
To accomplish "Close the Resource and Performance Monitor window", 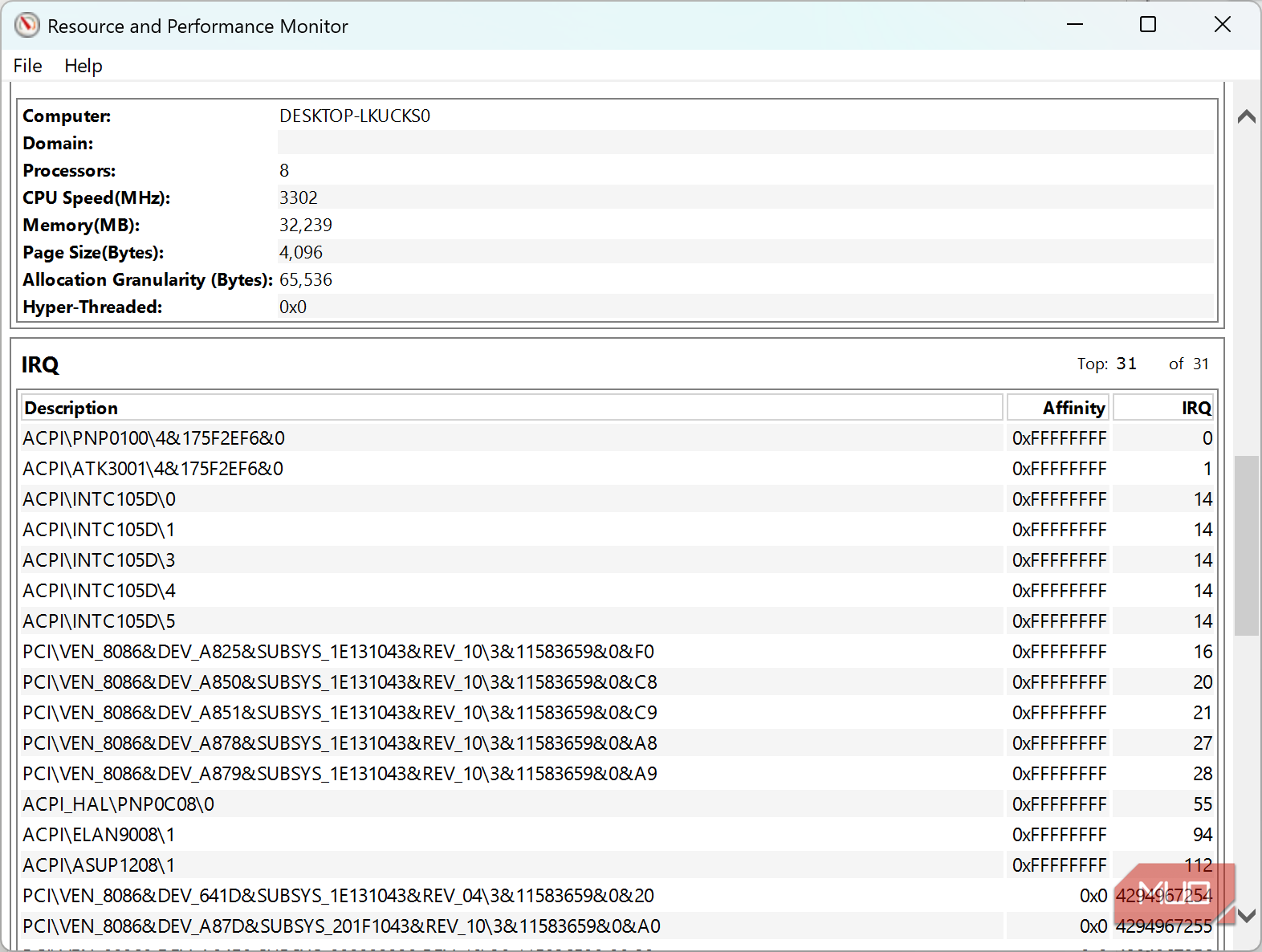I will coord(1223,25).
